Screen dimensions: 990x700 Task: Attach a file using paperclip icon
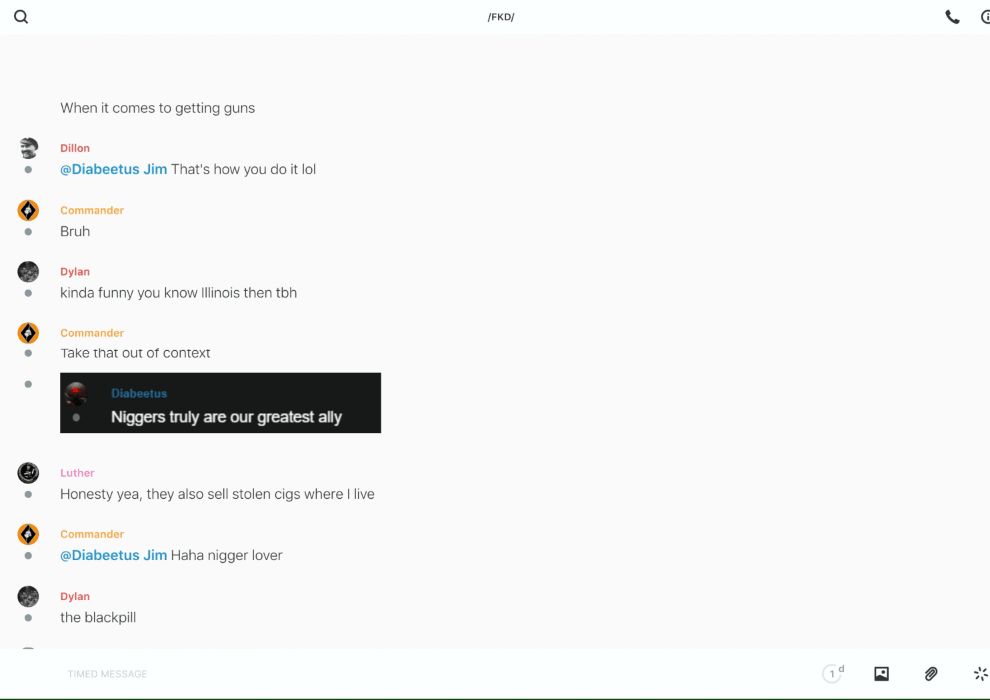click(931, 674)
